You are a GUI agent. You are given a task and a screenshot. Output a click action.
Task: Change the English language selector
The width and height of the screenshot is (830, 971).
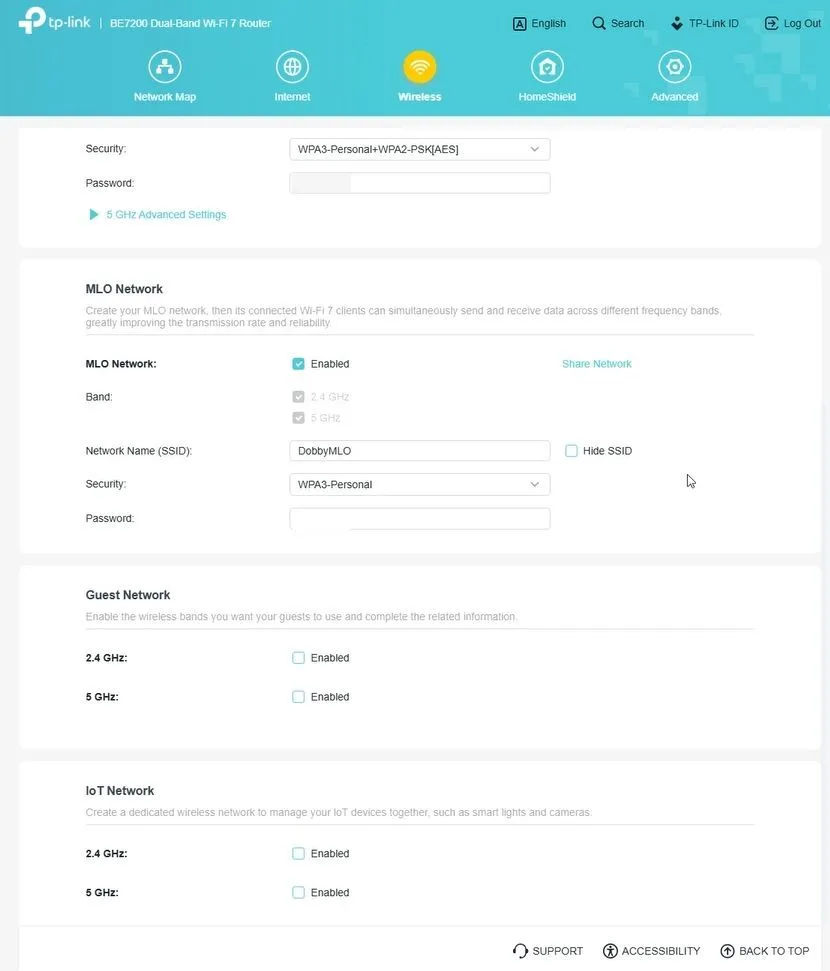point(539,23)
